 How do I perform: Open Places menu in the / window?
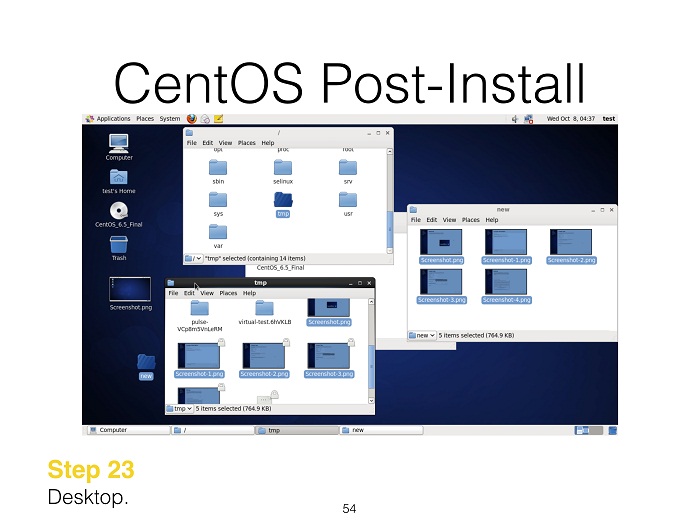[246, 143]
